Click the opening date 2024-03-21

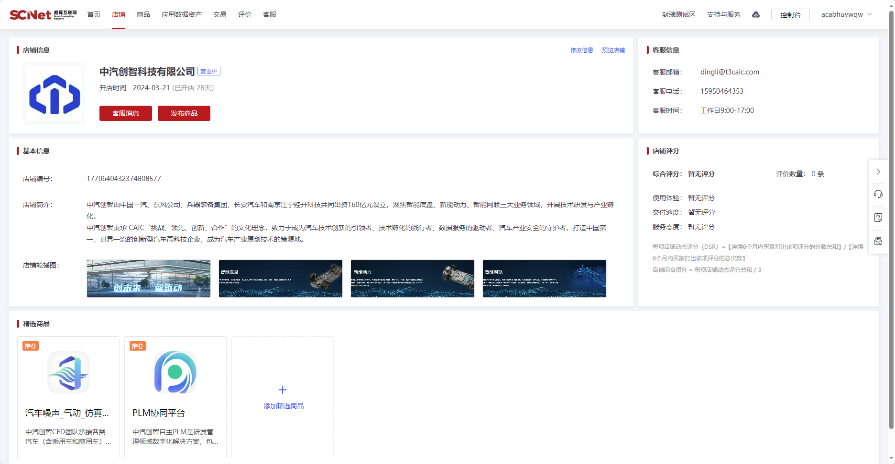pyautogui.click(x=151, y=88)
